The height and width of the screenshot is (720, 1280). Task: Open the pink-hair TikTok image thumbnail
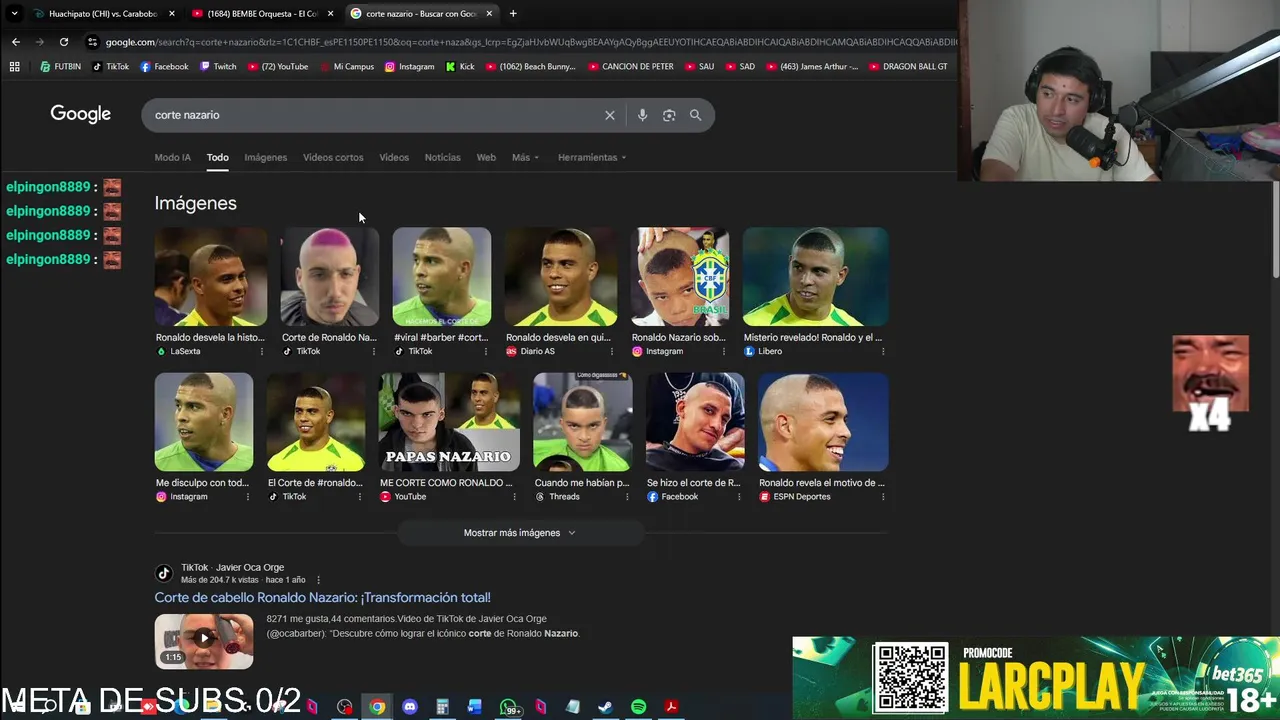tap(330, 277)
